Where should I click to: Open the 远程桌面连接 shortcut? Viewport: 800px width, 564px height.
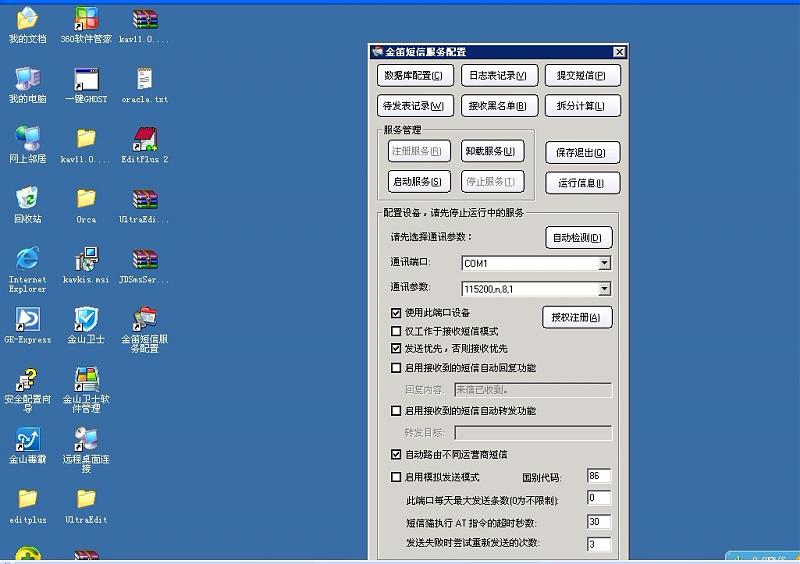coord(86,450)
